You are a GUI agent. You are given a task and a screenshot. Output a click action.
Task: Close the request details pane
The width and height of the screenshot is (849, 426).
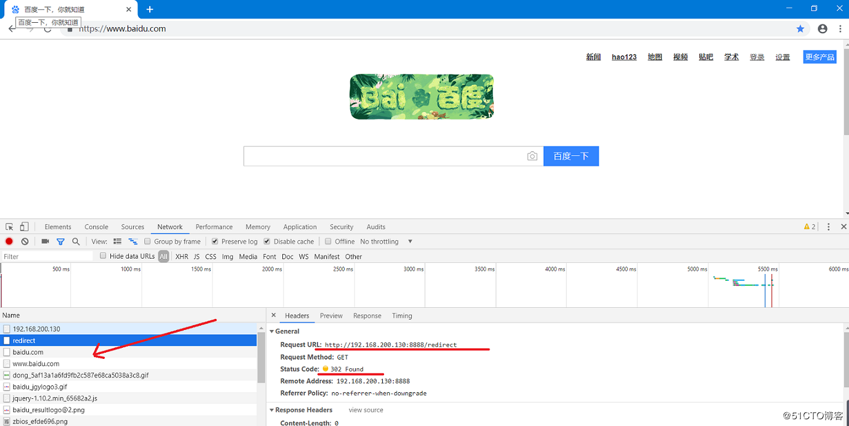(273, 316)
